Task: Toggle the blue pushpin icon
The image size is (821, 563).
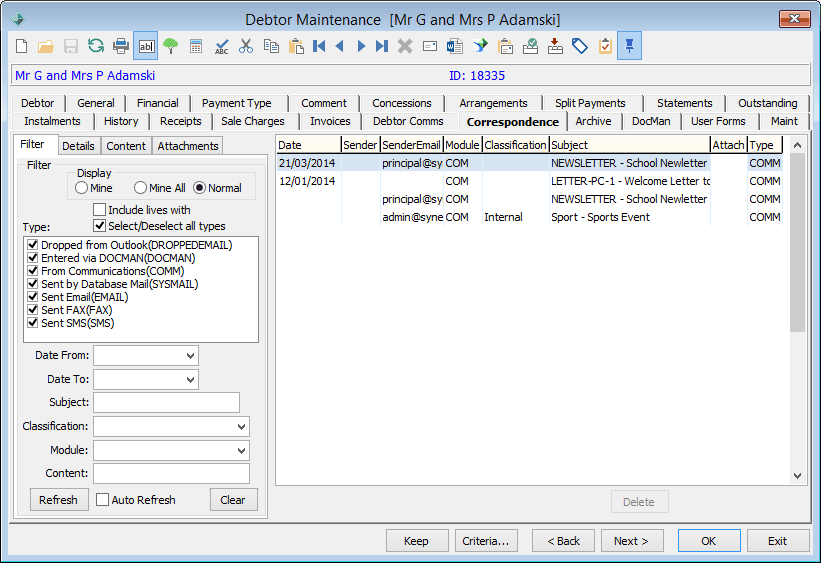Action: click(629, 46)
